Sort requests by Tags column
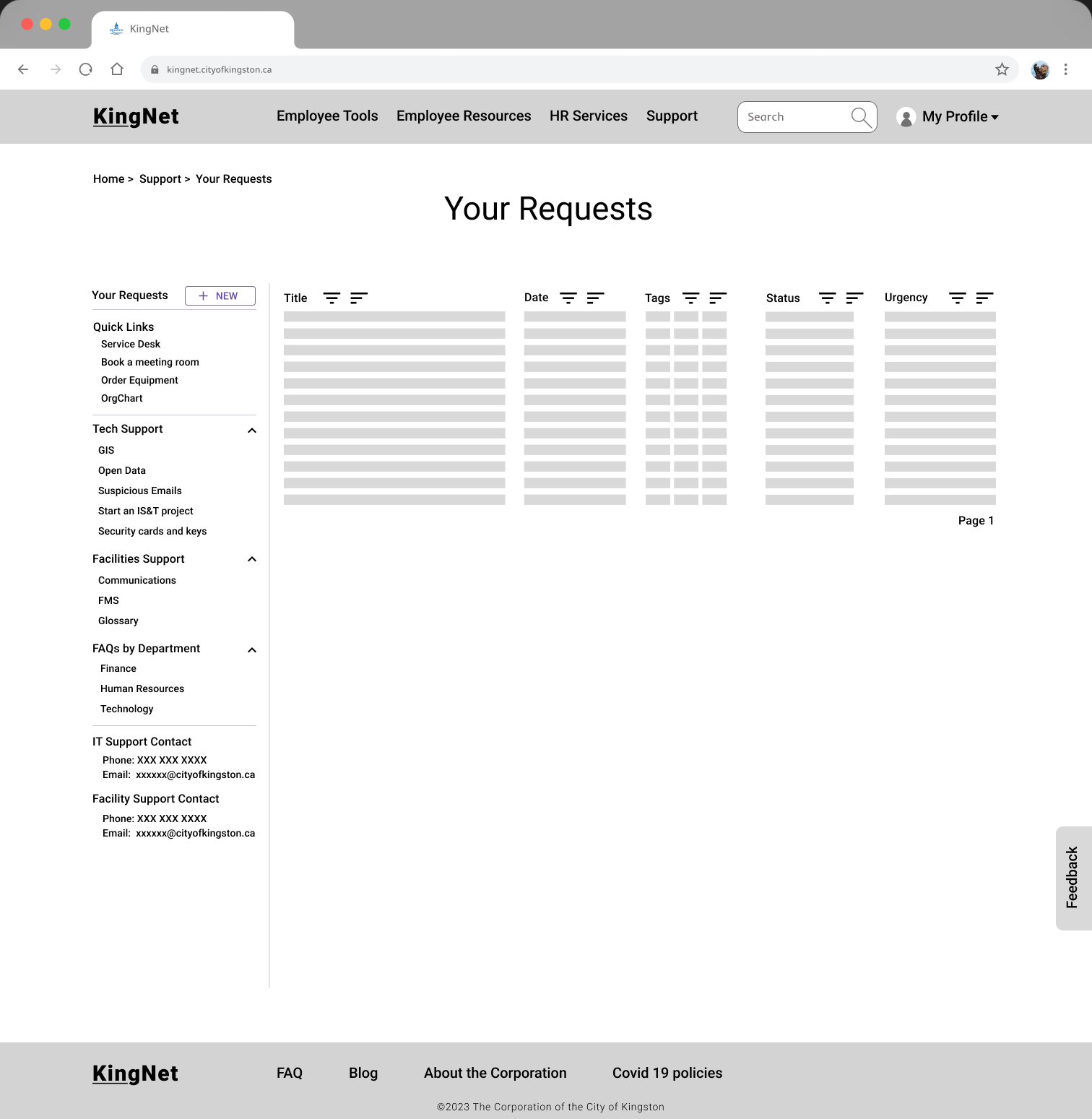 pyautogui.click(x=718, y=298)
